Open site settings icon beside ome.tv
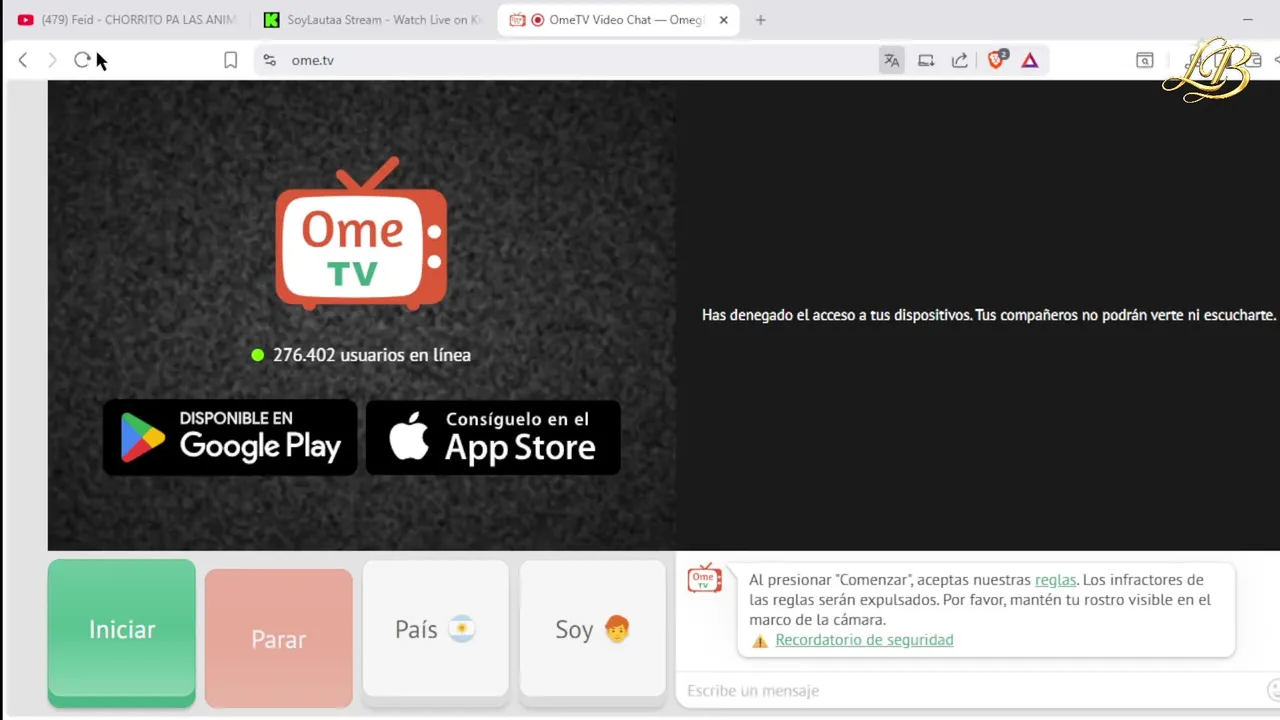Viewport: 1280px width, 720px height. click(x=269, y=60)
